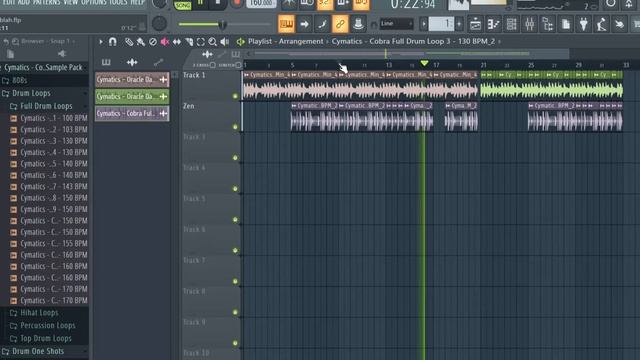Toggle the arrow step-edit button beside the keyboard icon
The width and height of the screenshot is (640, 360).
(x=304, y=24)
